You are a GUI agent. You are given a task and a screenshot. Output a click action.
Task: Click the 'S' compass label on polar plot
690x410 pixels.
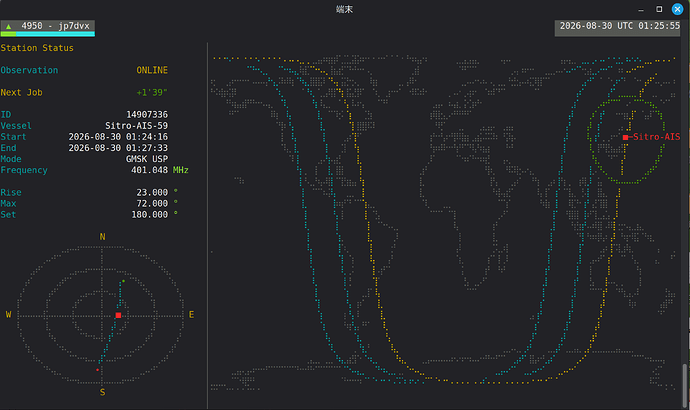tap(102, 392)
